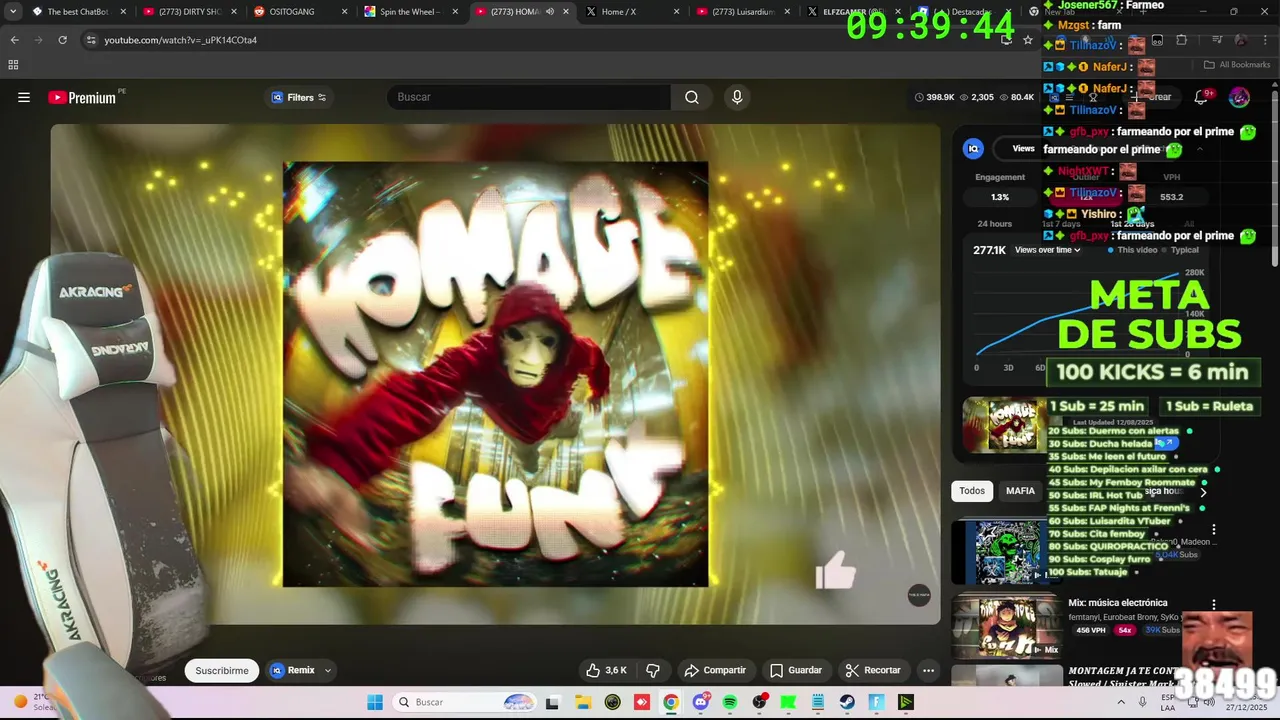
Task: Open Steam from the taskbar
Action: pyautogui.click(x=847, y=702)
